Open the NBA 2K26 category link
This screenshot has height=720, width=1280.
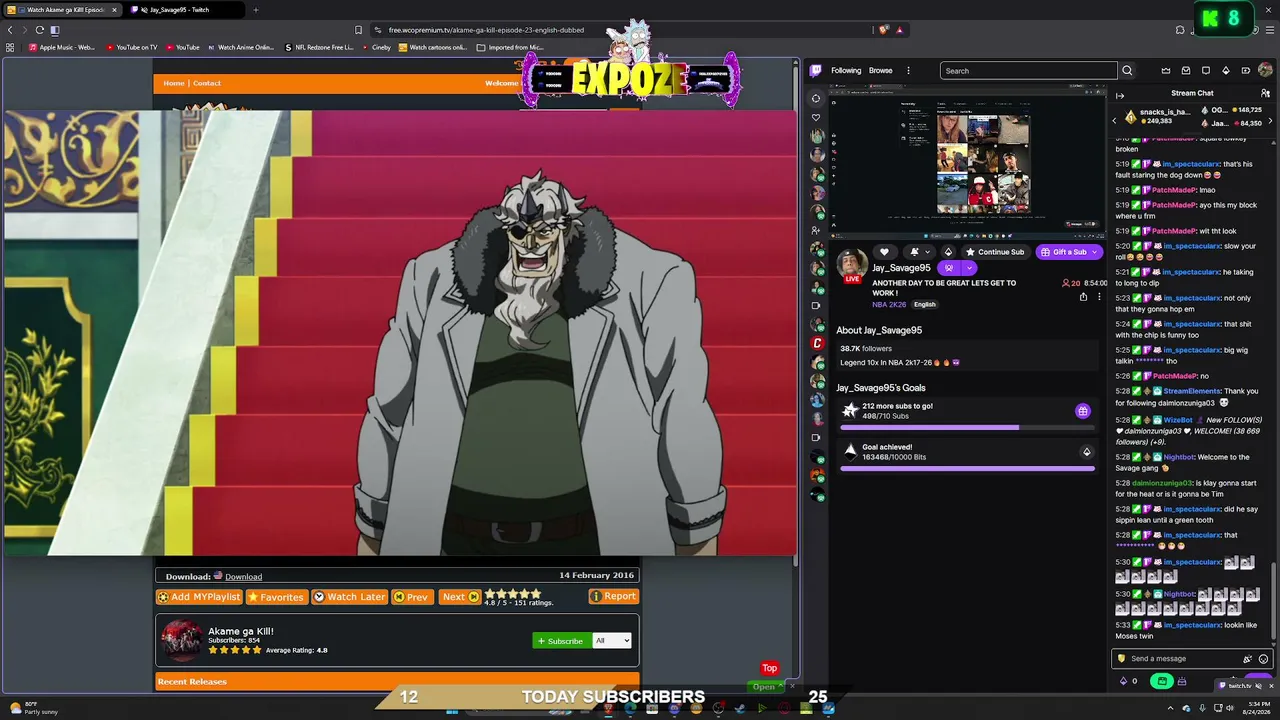point(888,305)
